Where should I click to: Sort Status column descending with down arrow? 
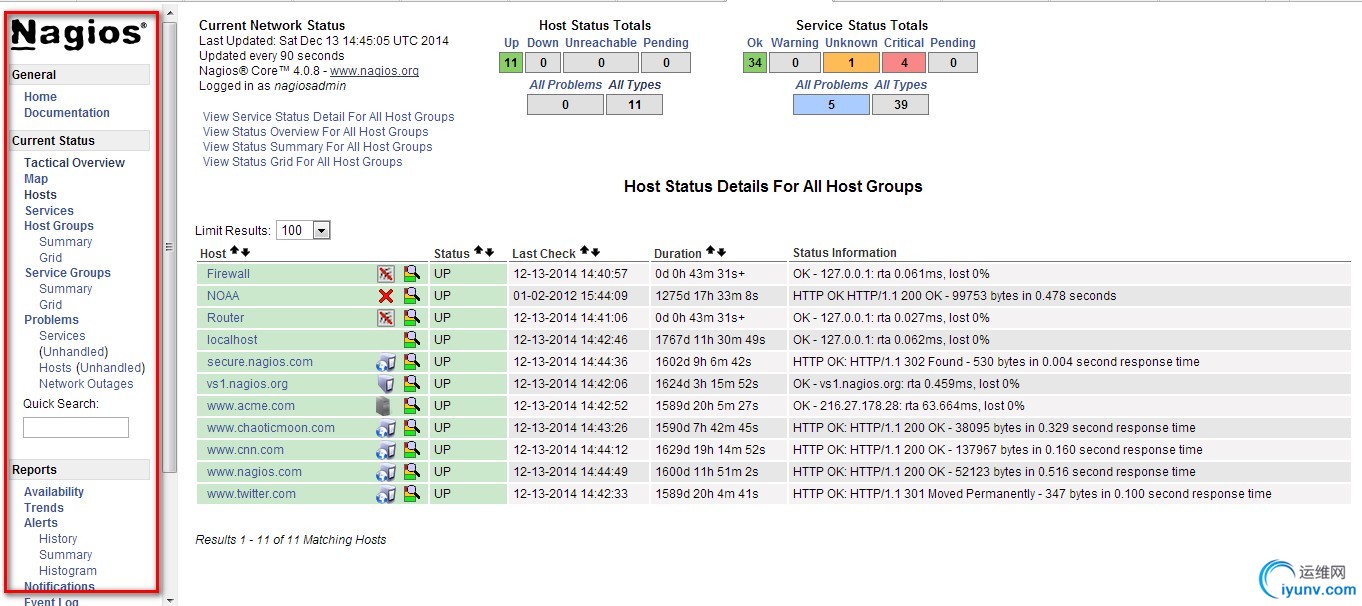pyautogui.click(x=489, y=252)
